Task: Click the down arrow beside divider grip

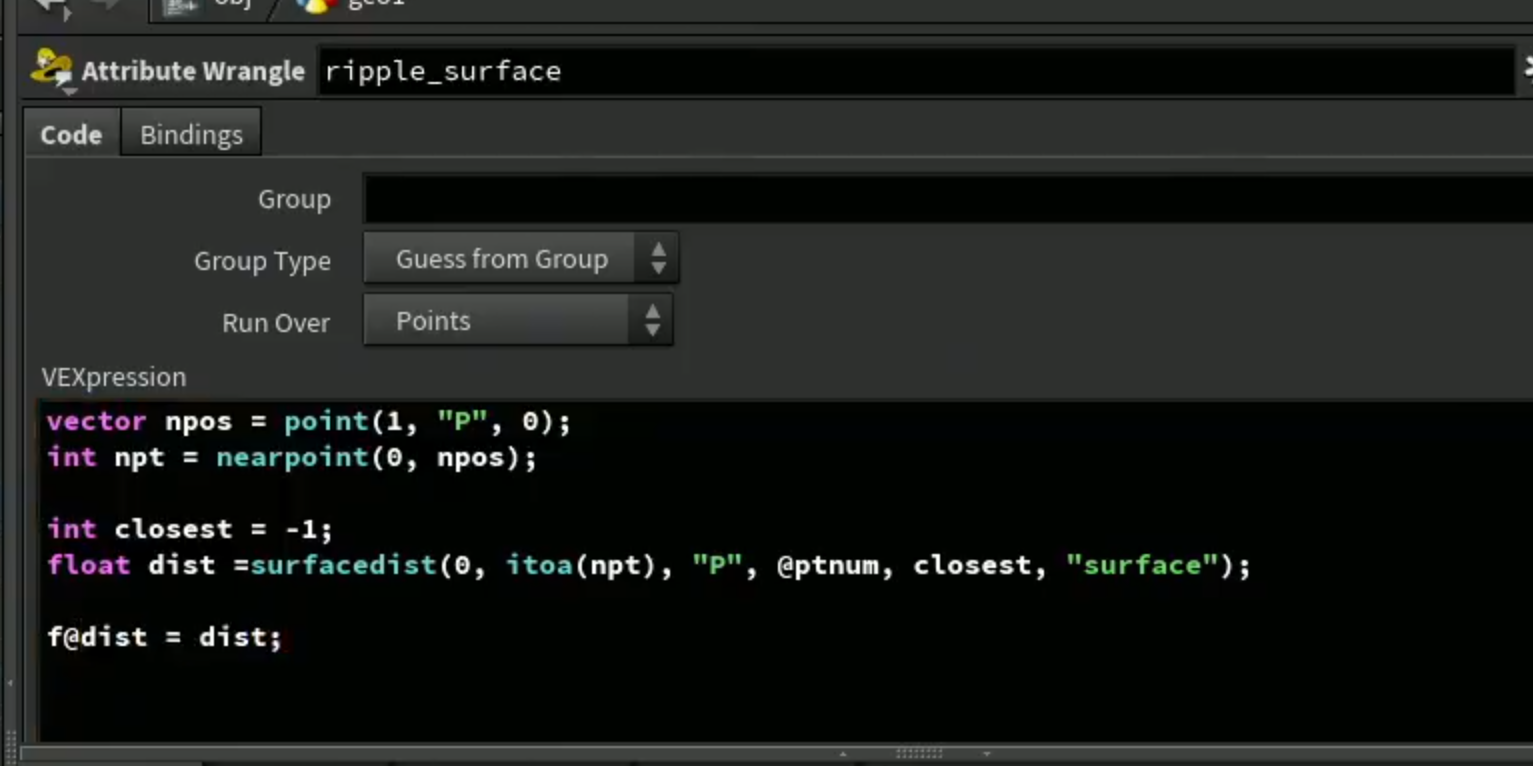Action: pyautogui.click(x=987, y=754)
